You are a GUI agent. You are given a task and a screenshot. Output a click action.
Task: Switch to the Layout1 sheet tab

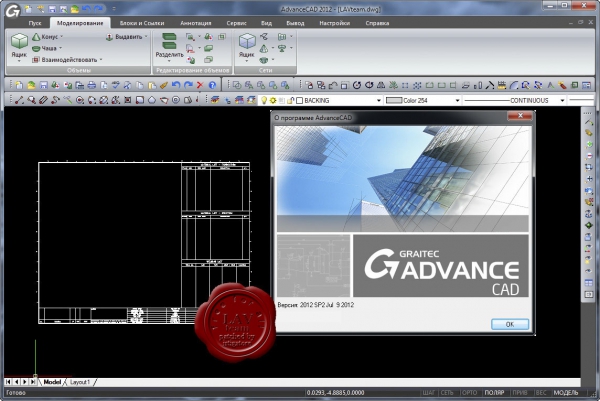80,382
